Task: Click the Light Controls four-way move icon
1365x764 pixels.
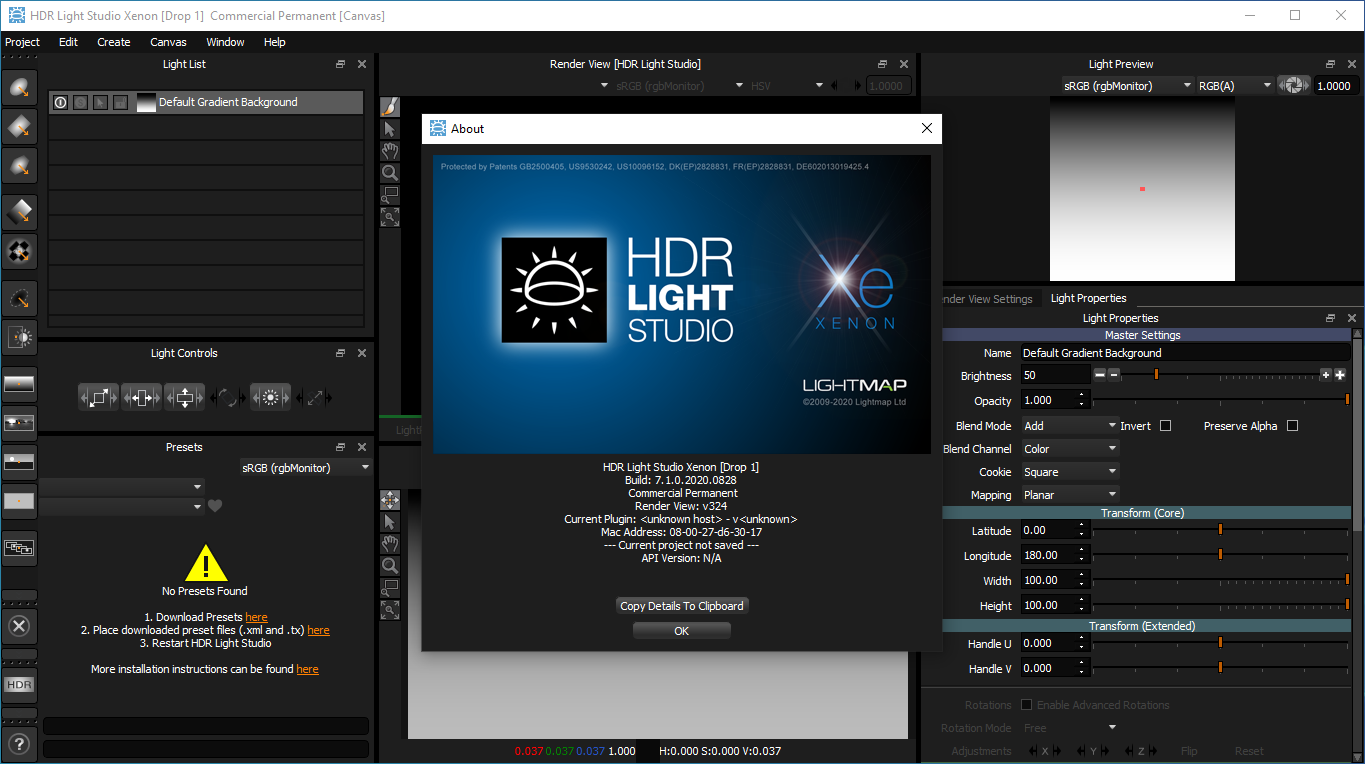Action: (x=184, y=397)
